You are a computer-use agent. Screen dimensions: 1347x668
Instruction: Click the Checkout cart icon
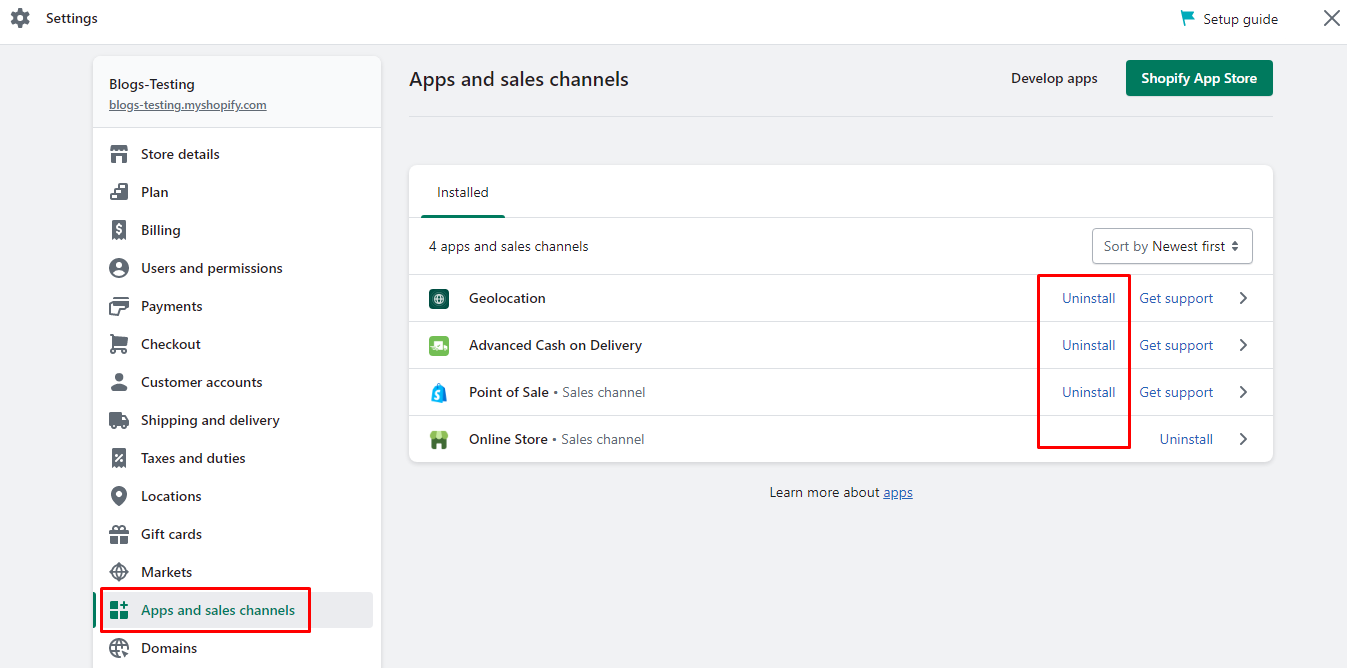(119, 343)
